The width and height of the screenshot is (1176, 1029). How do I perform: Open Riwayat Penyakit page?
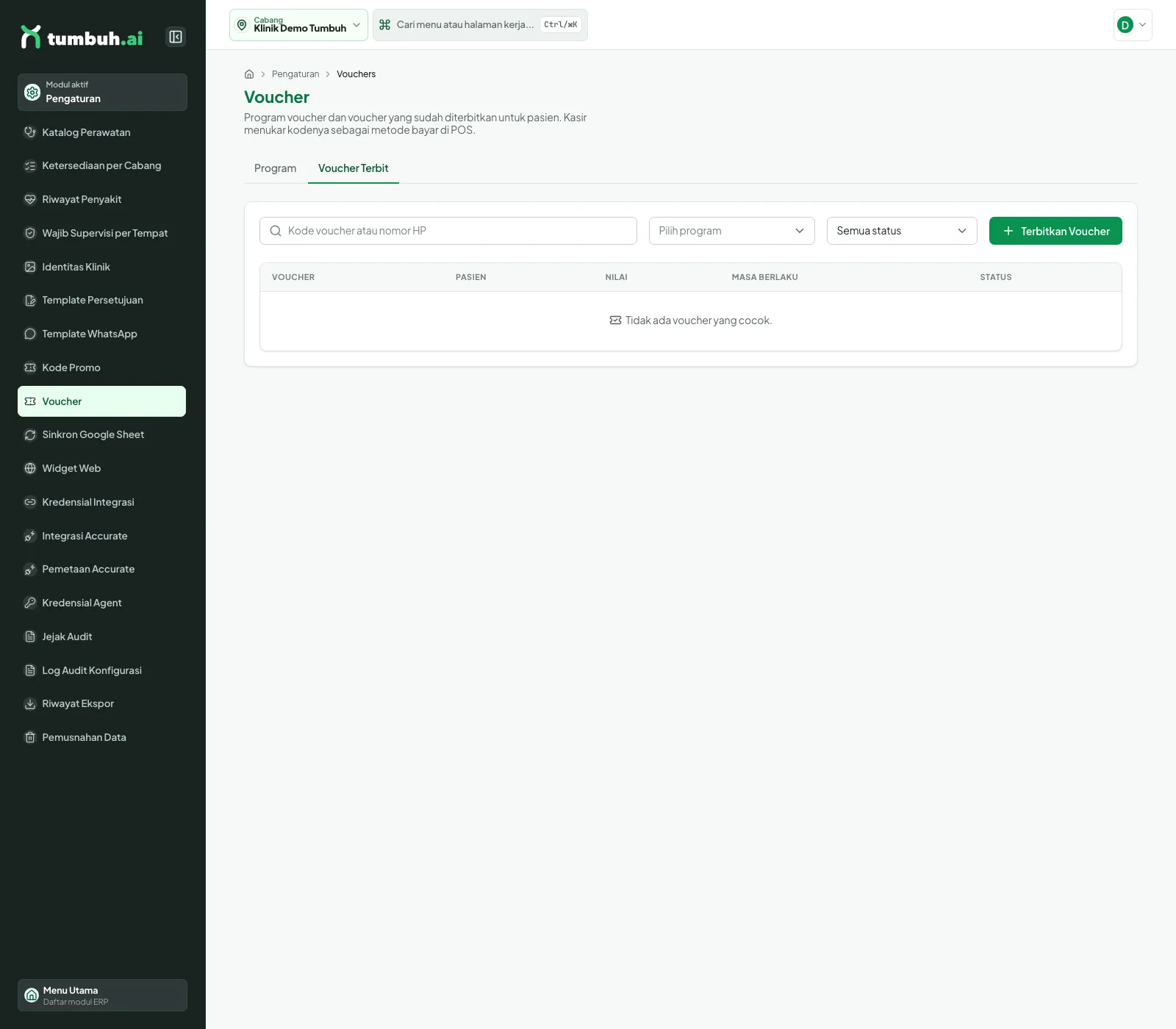pyautogui.click(x=101, y=199)
